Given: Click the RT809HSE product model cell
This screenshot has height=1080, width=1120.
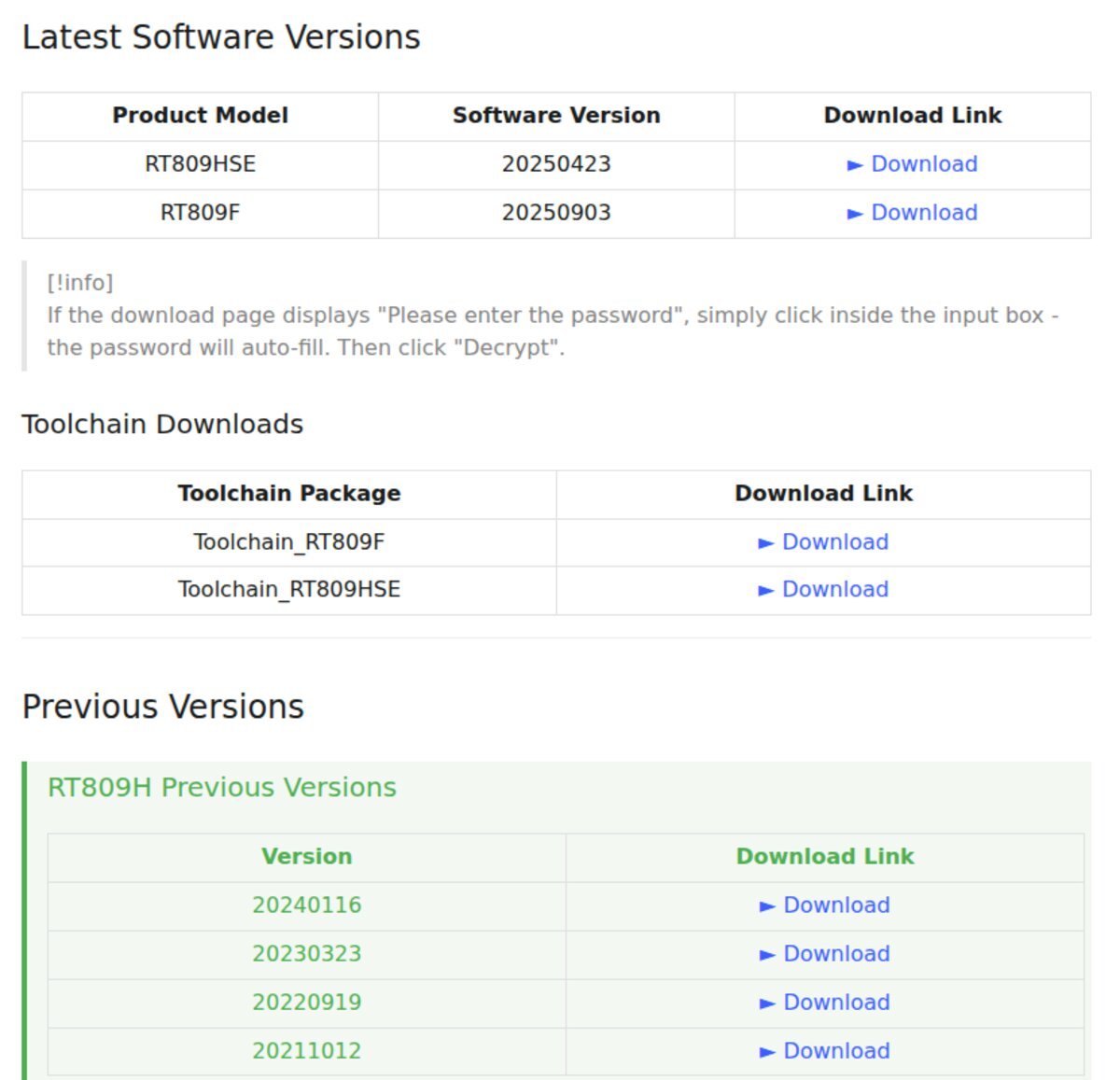Looking at the screenshot, I should [x=200, y=164].
